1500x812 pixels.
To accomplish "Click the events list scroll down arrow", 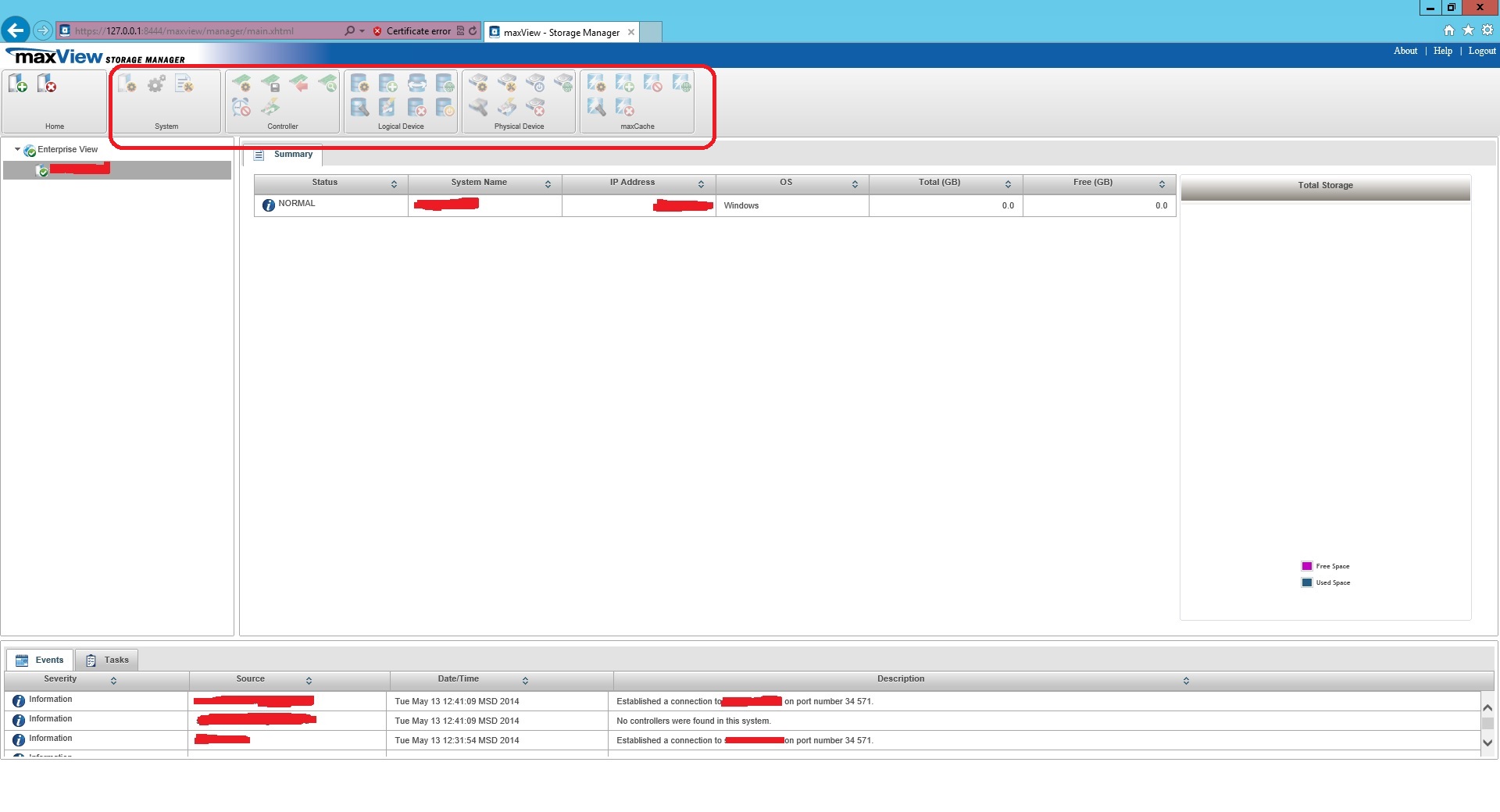I will [1487, 743].
